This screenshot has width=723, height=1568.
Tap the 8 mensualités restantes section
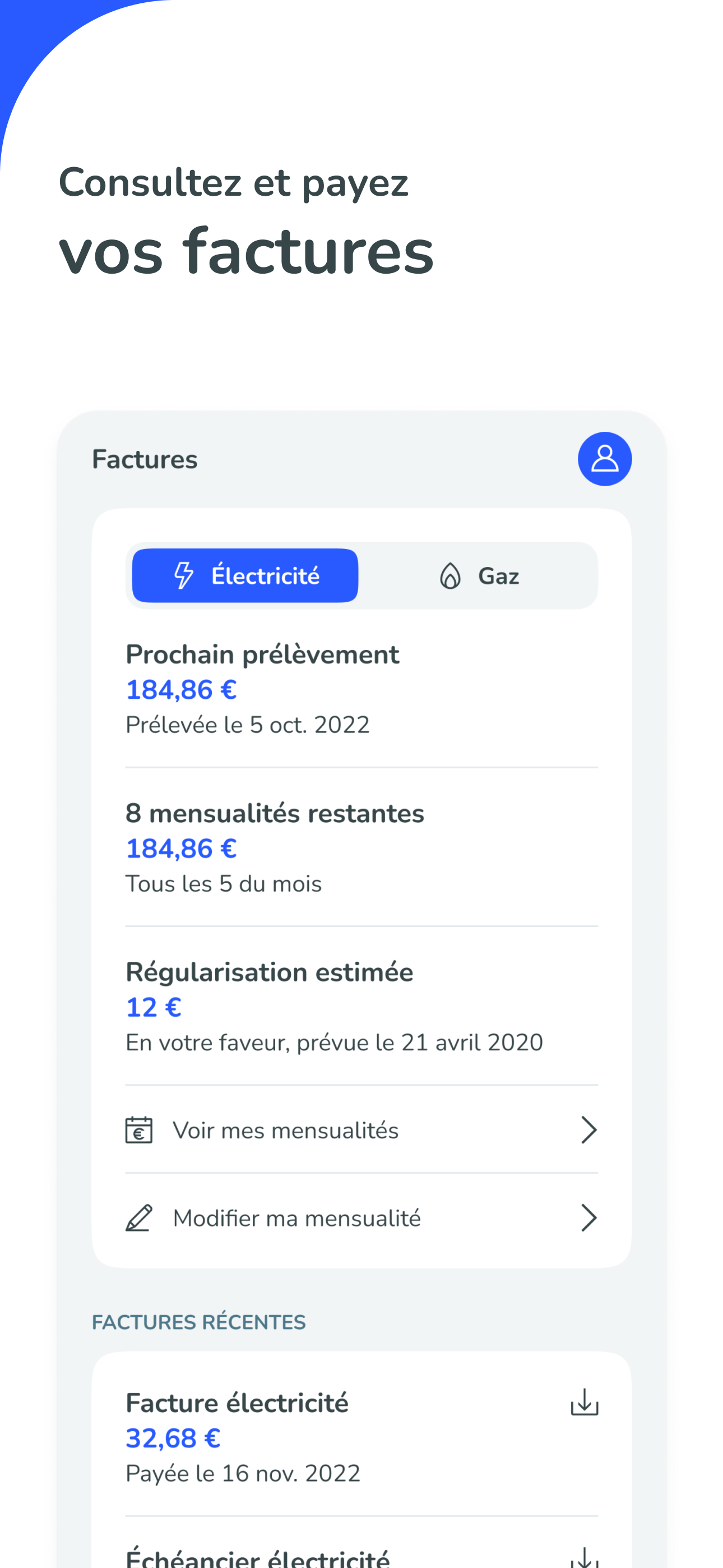coord(275,847)
